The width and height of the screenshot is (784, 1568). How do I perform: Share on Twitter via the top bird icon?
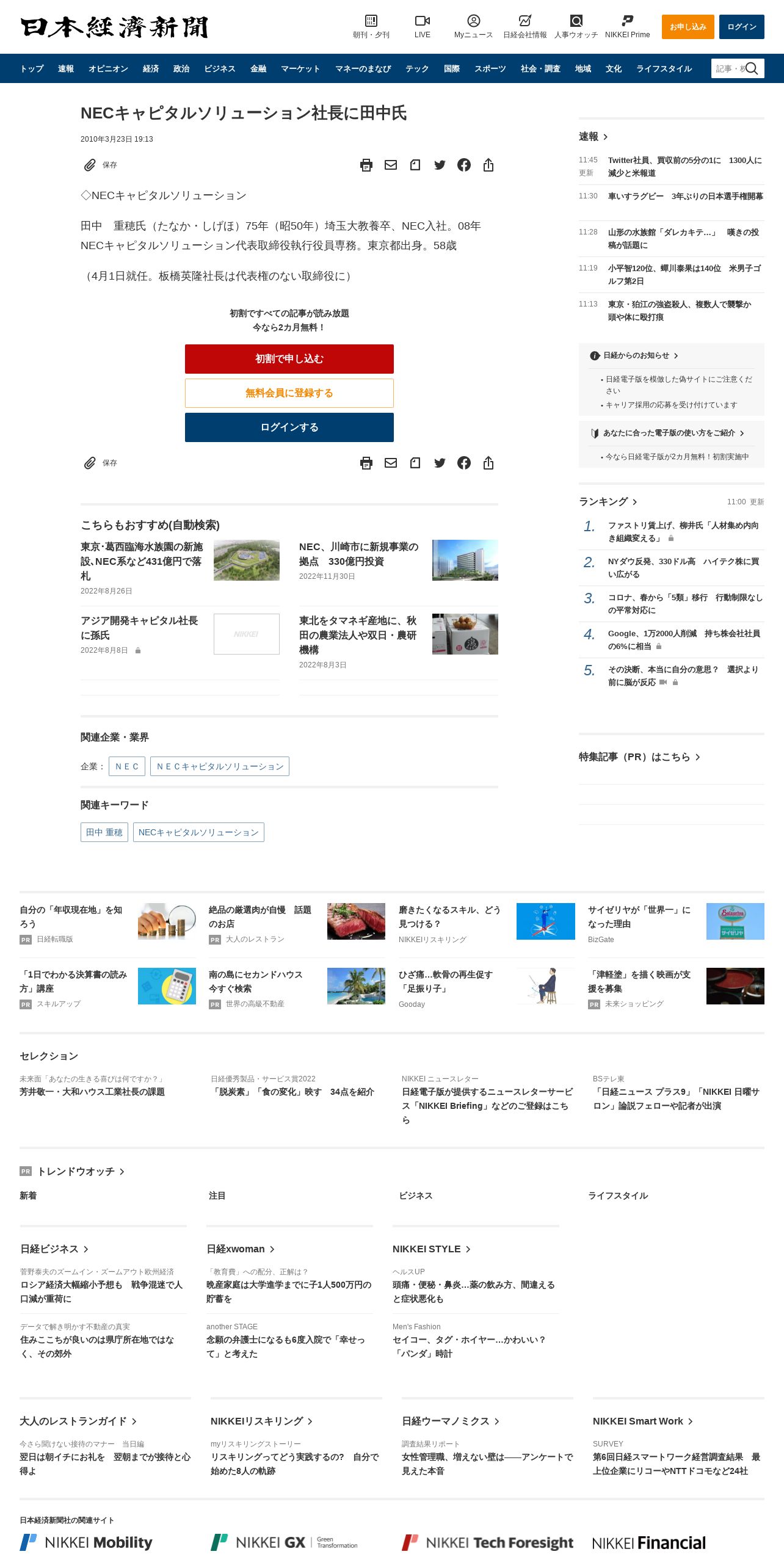440,165
